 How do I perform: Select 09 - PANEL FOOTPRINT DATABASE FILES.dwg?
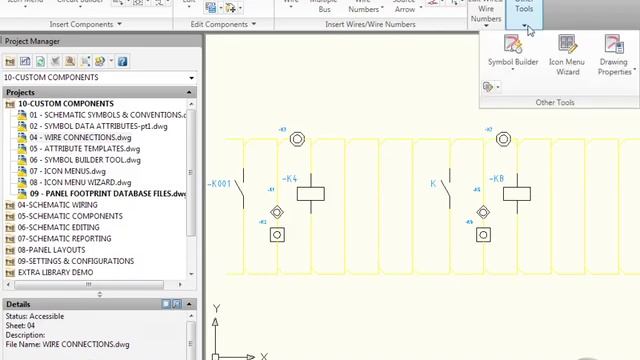(108, 194)
